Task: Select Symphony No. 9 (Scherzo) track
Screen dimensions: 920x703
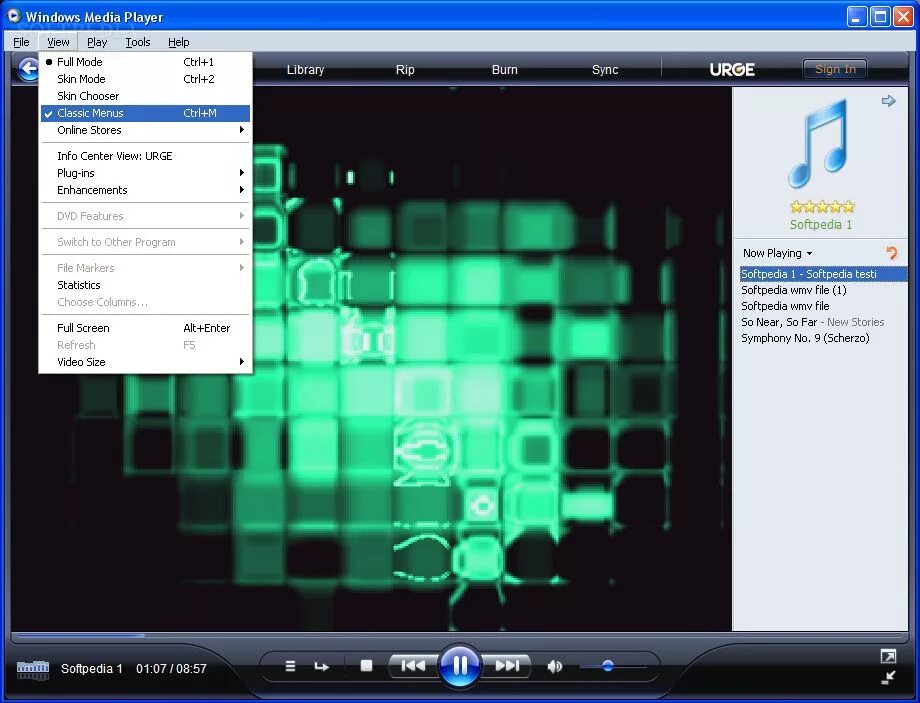Action: (823, 338)
